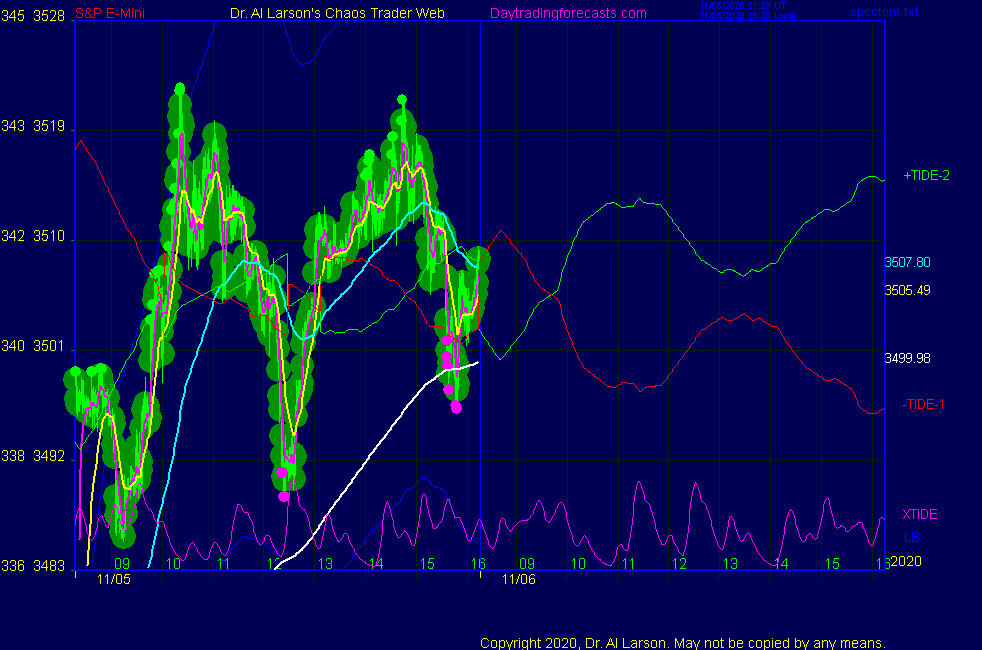Select the +TIDE-2 legend label
Screen dimensions: 982x650
[926, 175]
